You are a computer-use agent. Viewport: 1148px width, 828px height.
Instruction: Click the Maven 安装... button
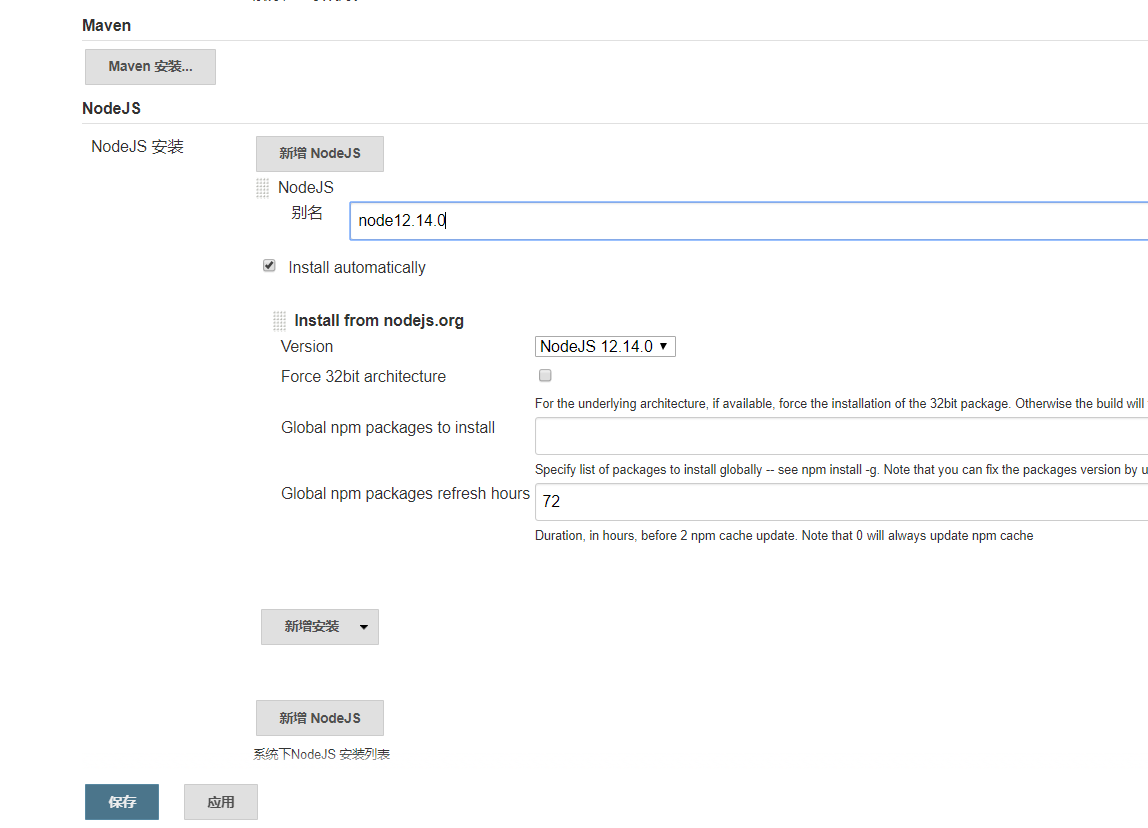coord(150,67)
